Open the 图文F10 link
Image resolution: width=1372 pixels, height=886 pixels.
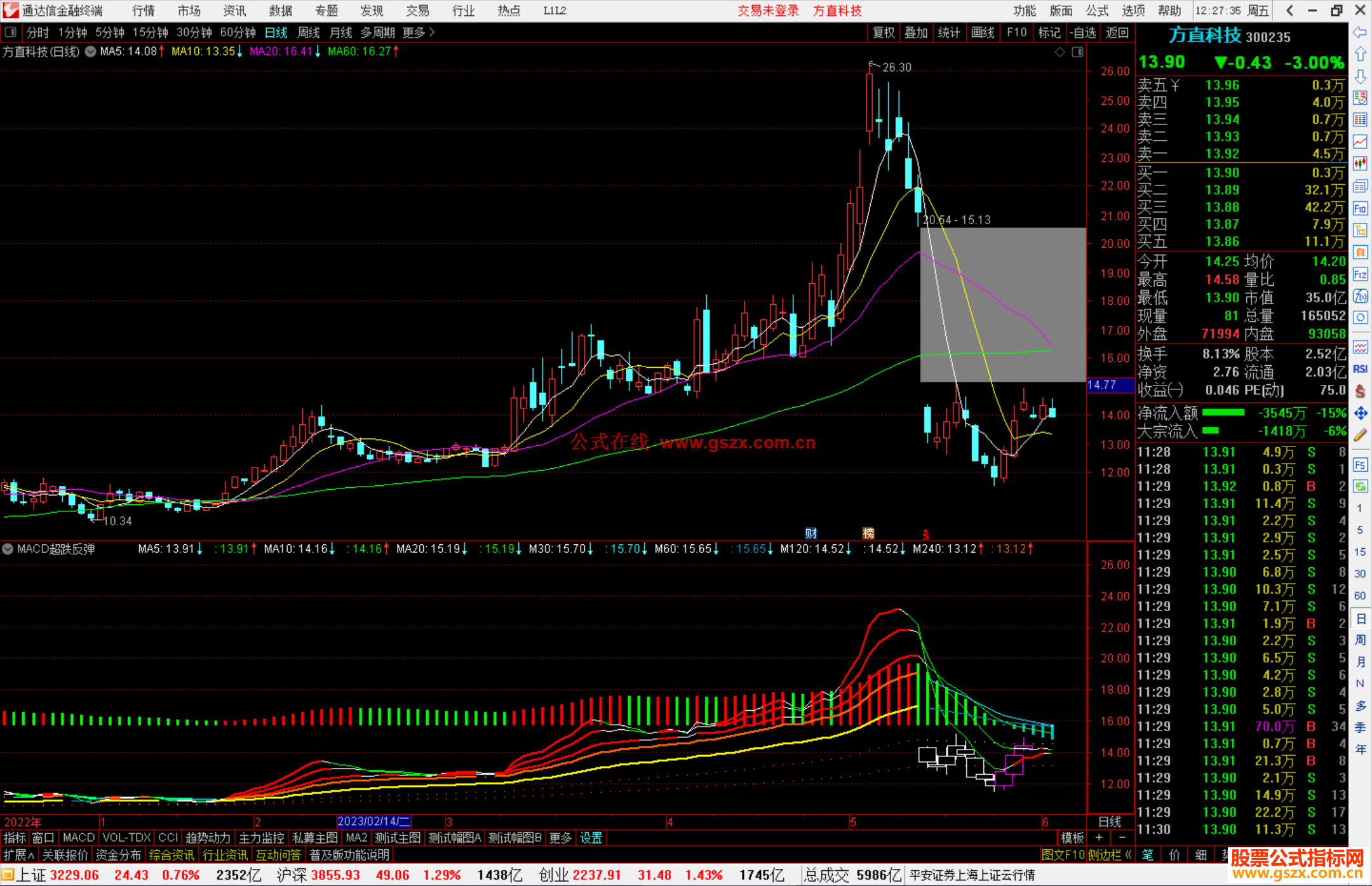1063,856
